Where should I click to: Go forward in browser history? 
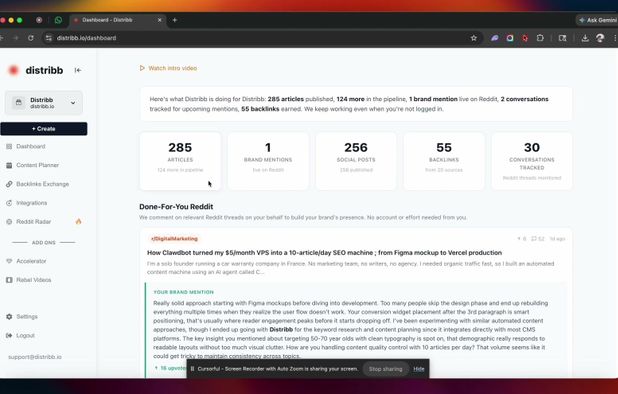(16, 38)
